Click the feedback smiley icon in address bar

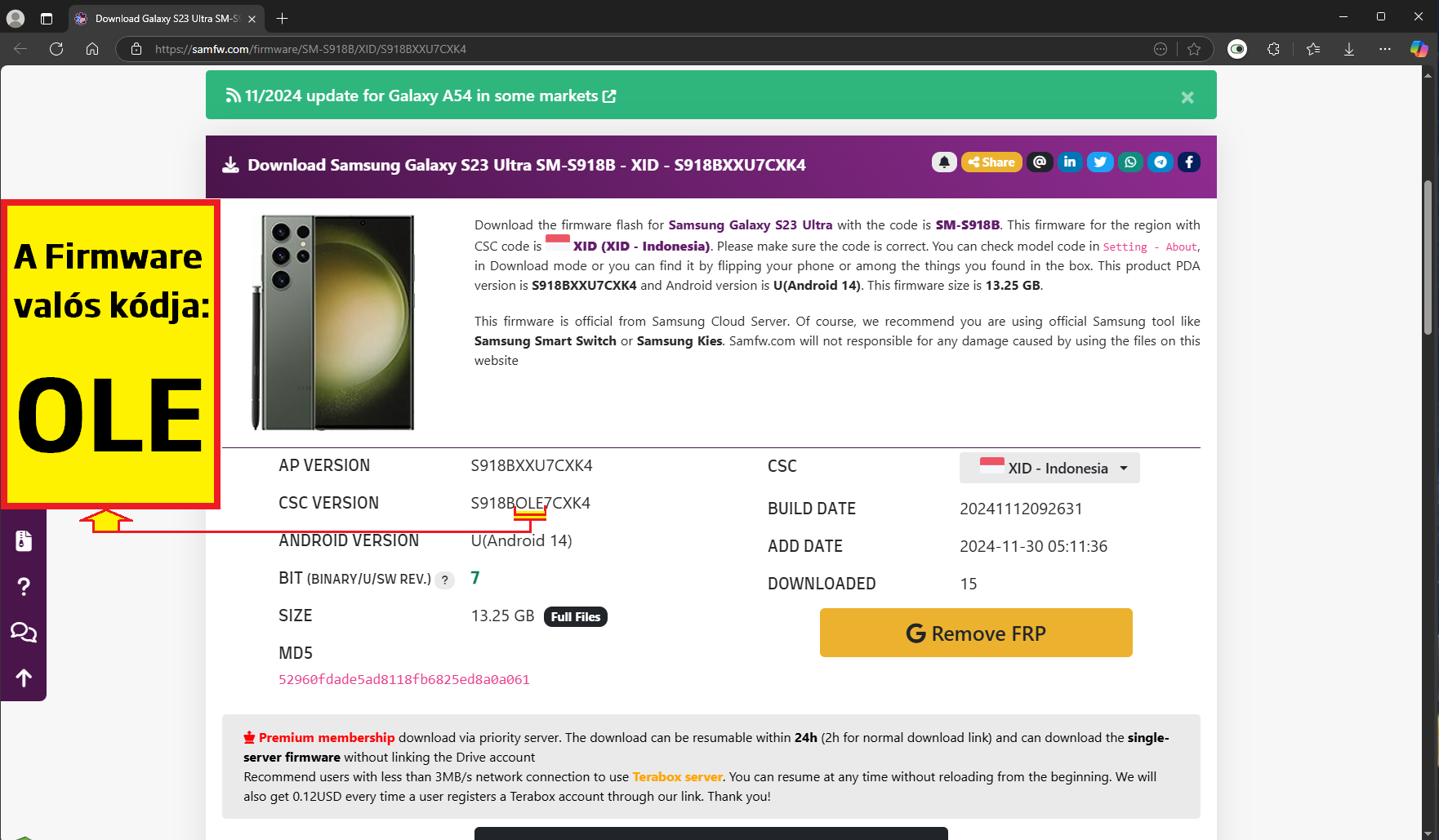click(1161, 49)
